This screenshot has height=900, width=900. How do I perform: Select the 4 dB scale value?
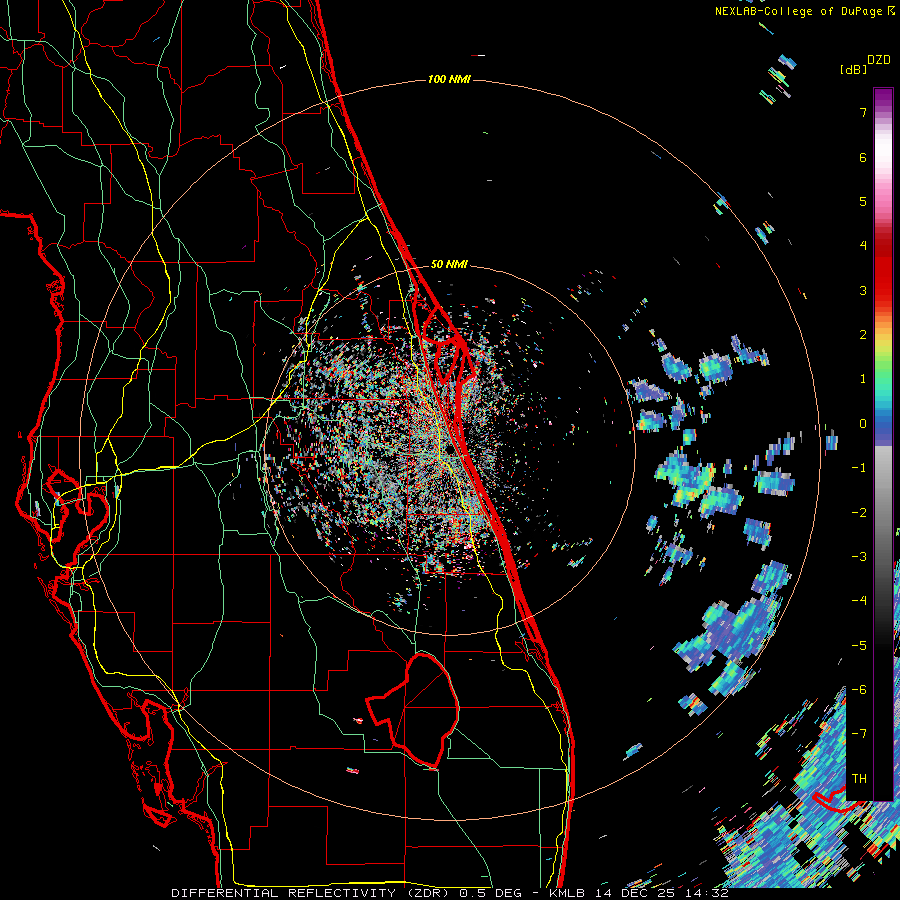tap(863, 246)
